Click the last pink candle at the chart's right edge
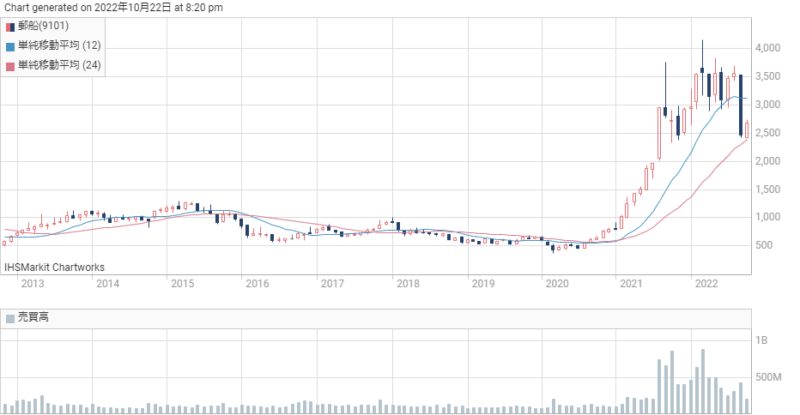This screenshot has width=800, height=415. pos(747,130)
